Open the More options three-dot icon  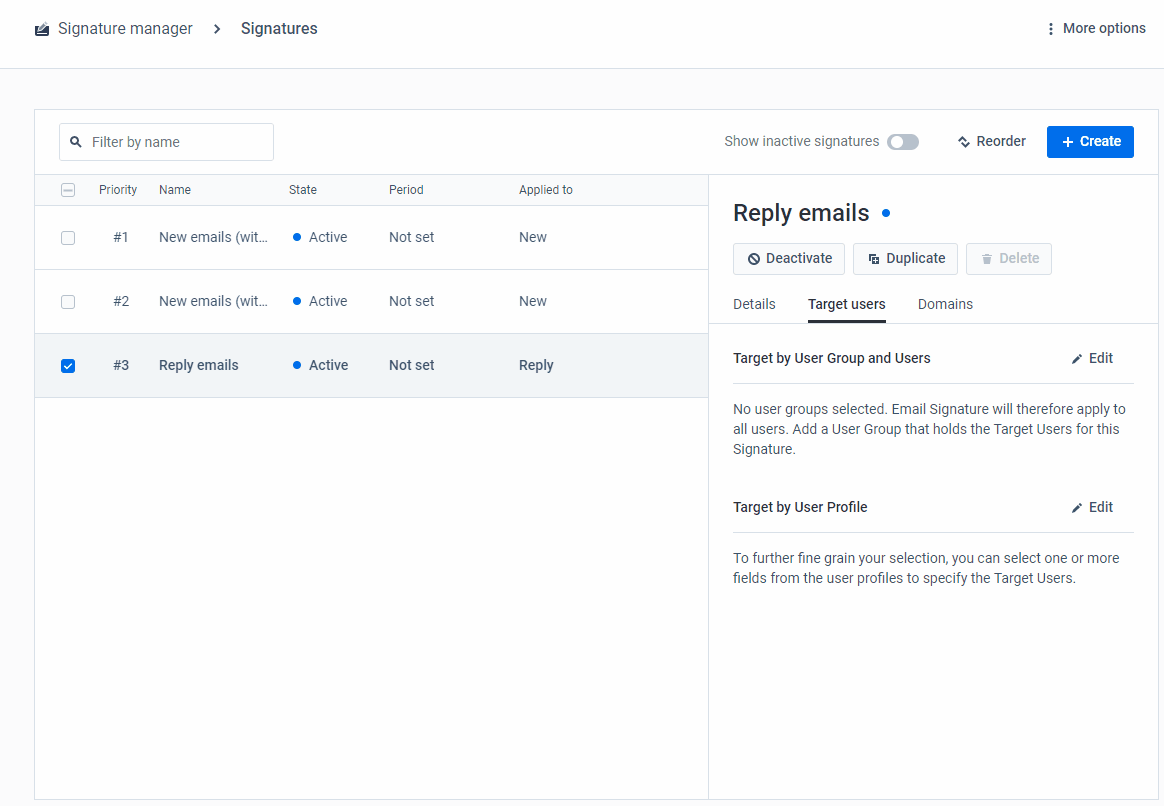(x=1051, y=28)
